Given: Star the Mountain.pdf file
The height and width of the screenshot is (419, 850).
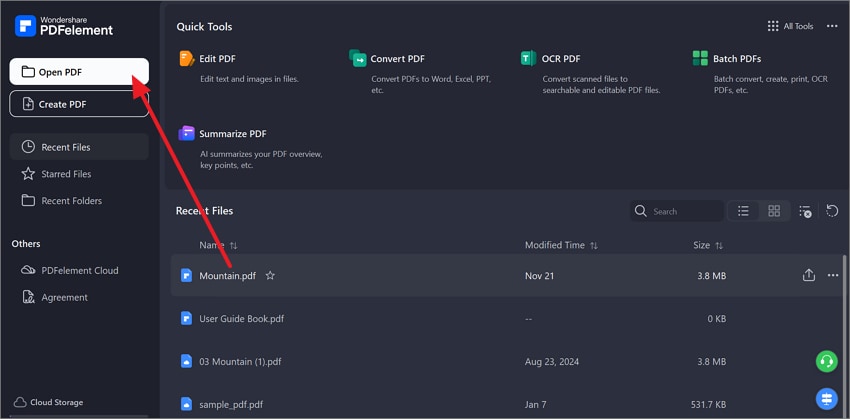Looking at the screenshot, I should click(x=270, y=276).
